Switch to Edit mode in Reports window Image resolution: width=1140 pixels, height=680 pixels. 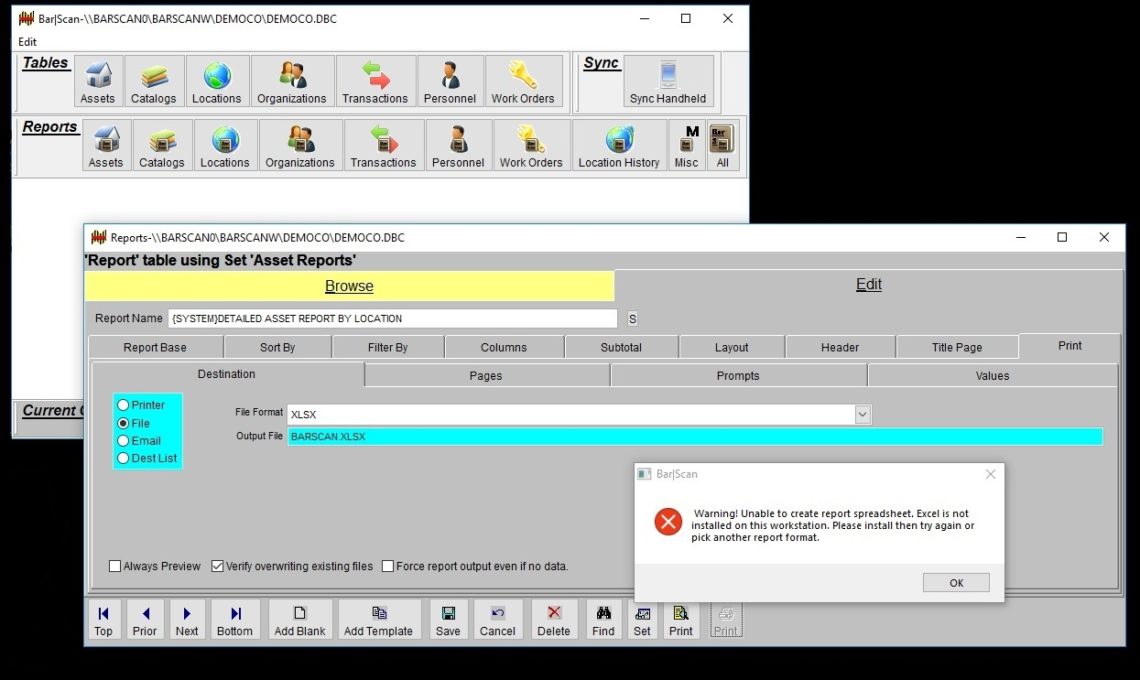(x=869, y=284)
